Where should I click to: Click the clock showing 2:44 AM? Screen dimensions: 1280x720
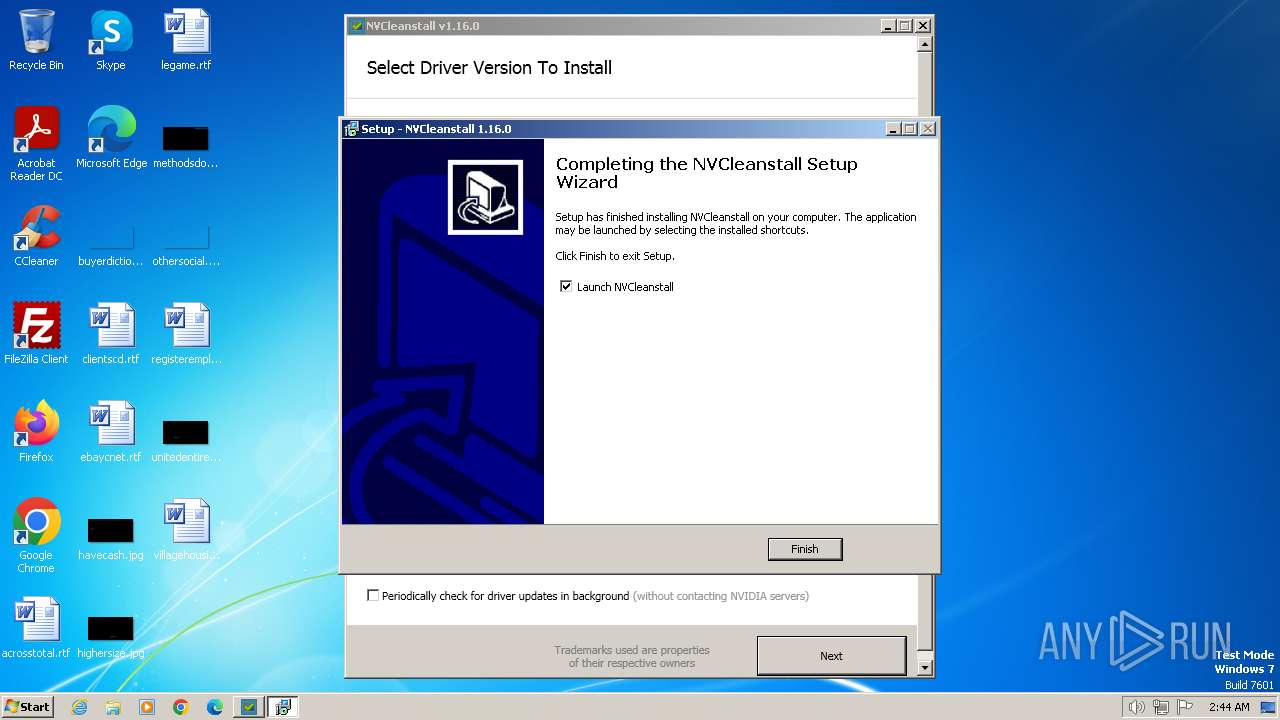pyautogui.click(x=1229, y=707)
